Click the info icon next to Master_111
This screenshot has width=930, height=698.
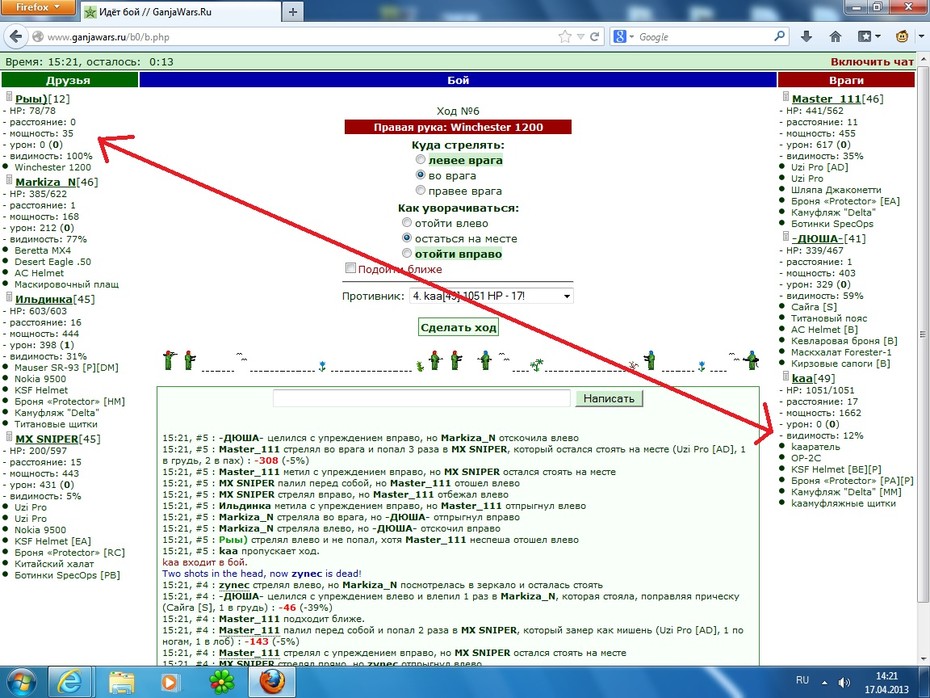pos(786,97)
